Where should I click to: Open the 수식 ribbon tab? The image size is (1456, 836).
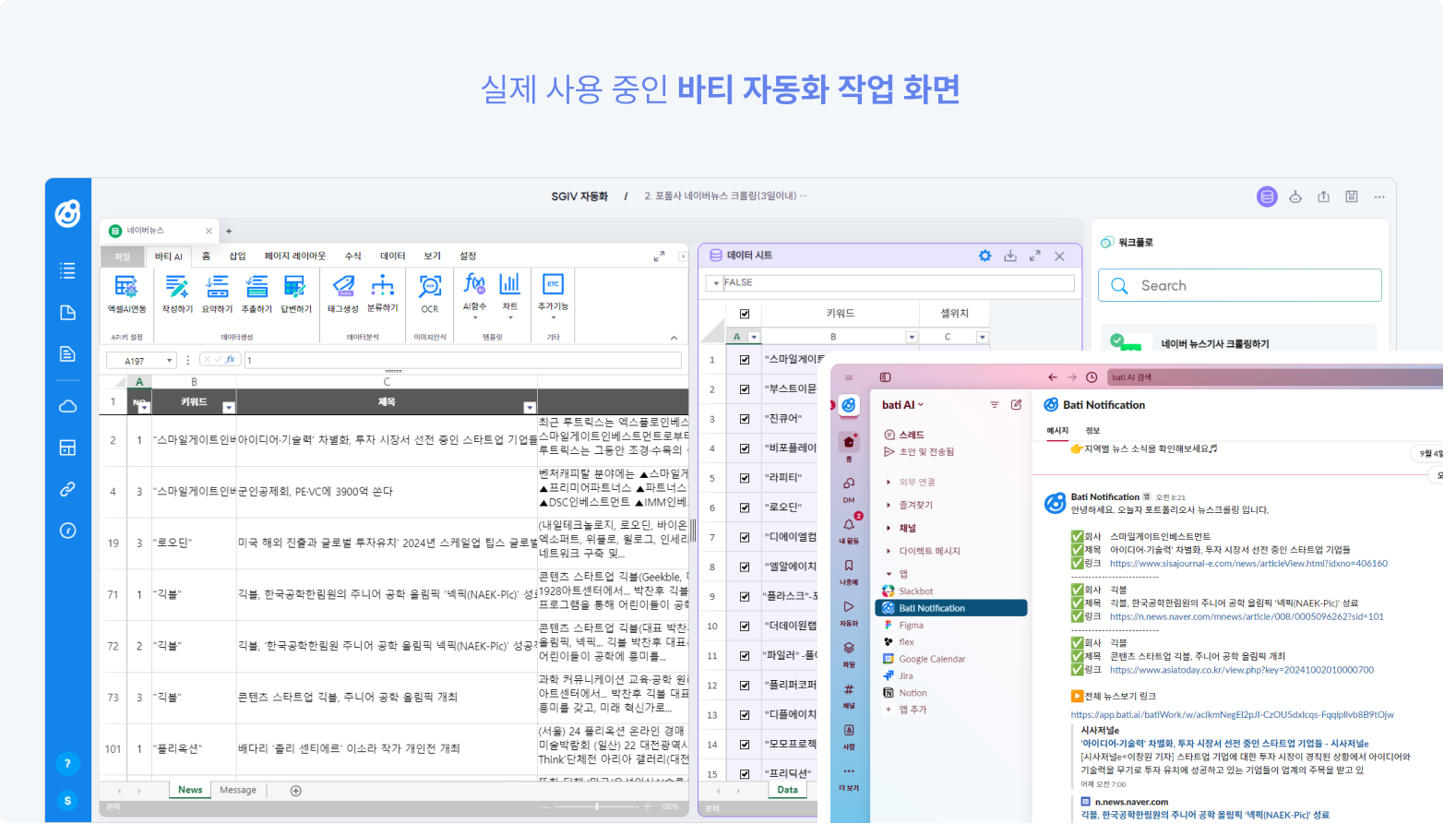coord(353,257)
